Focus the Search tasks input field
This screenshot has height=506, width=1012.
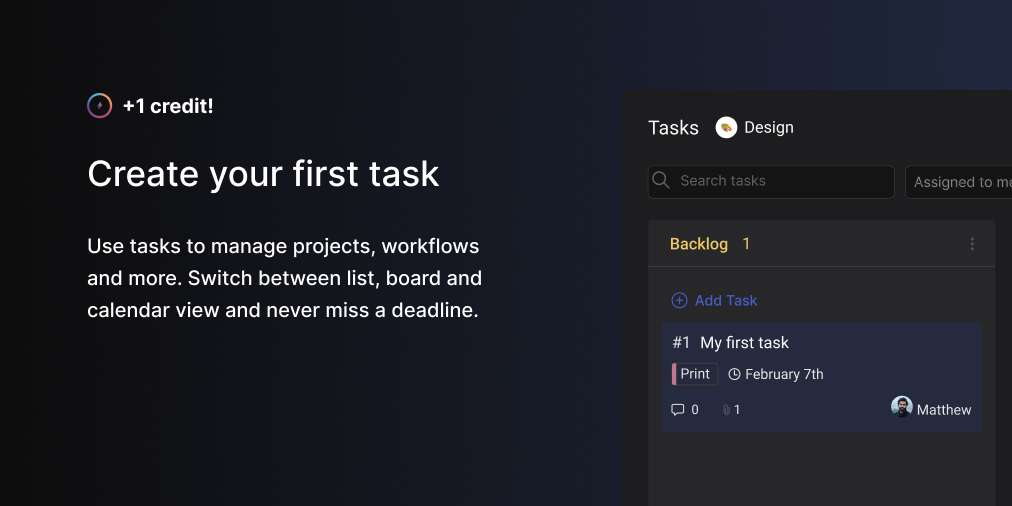pyautogui.click(x=780, y=181)
